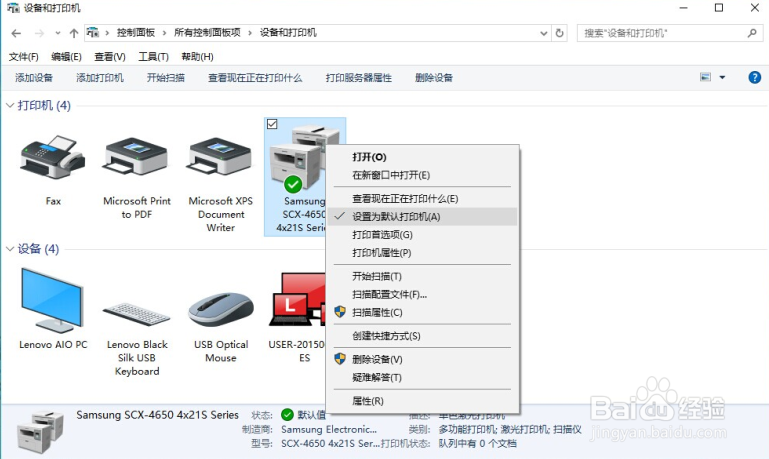Click Samsung Electronic... manufacturer text
Viewport: 769px width, 459px height.
coord(329,430)
